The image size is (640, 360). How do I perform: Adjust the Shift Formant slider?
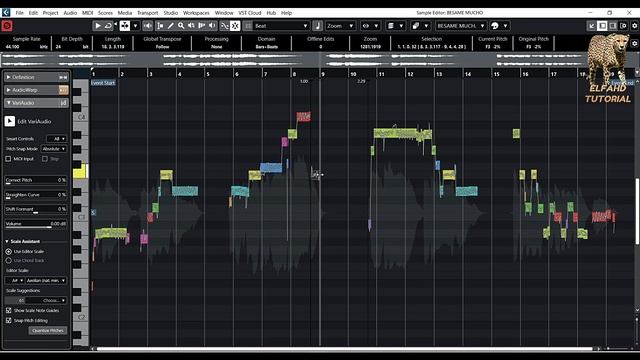[x=36, y=209]
